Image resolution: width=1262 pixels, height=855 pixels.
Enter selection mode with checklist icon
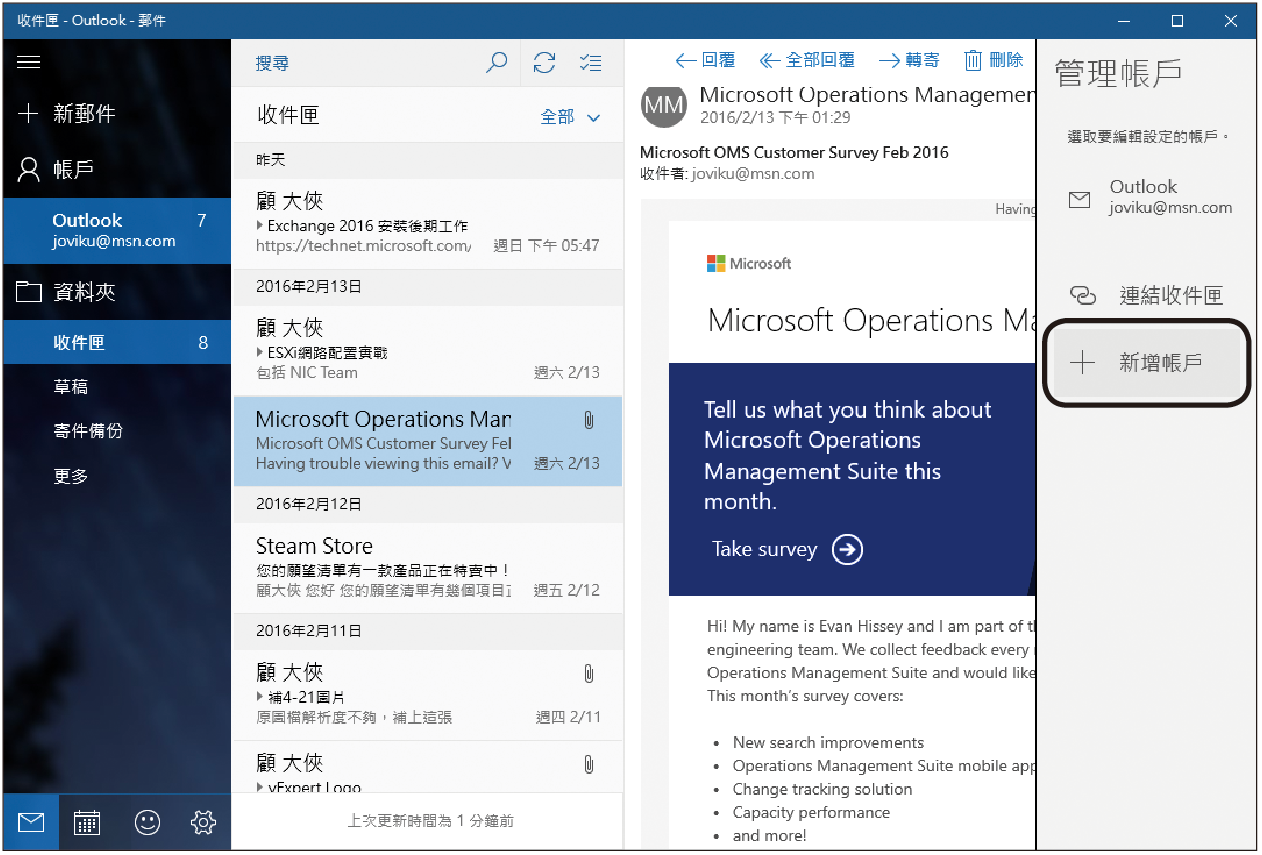pyautogui.click(x=591, y=63)
